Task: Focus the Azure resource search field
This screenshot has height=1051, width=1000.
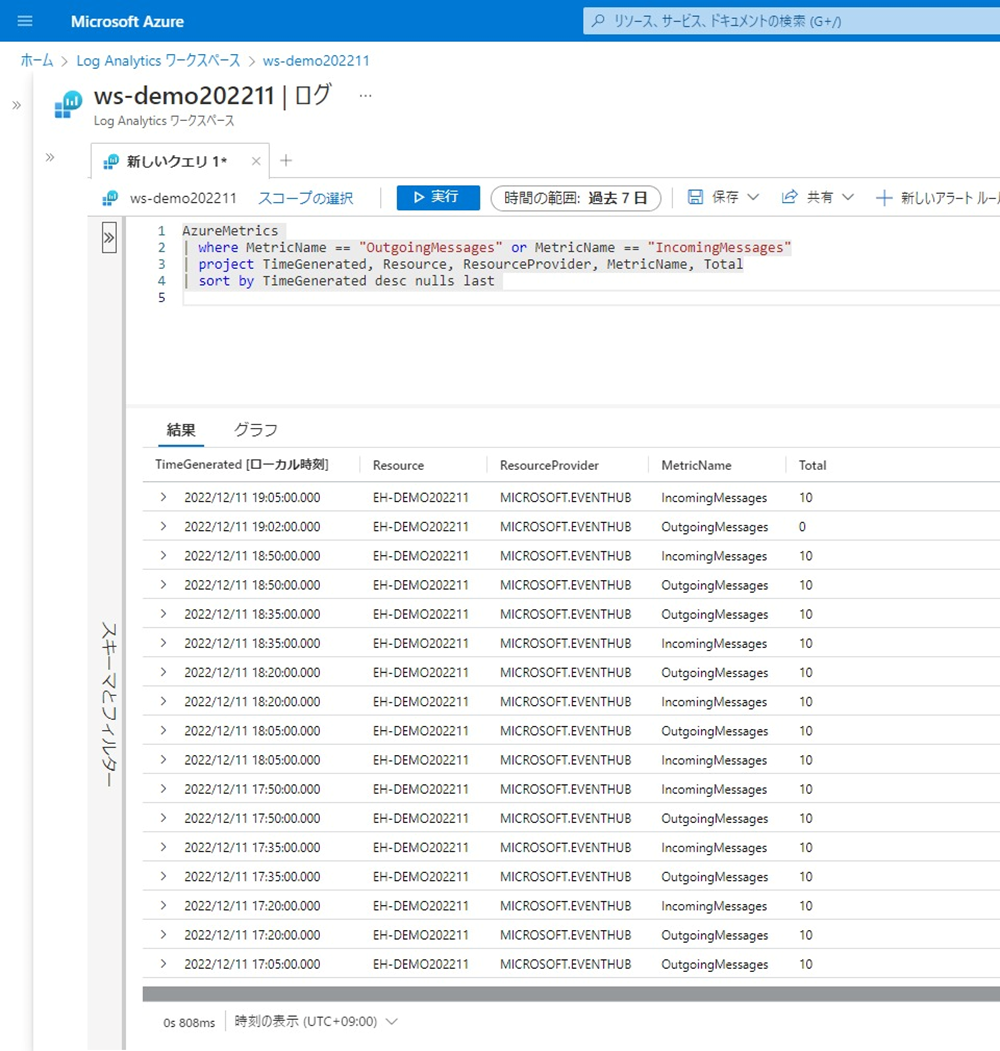Action: tap(791, 21)
